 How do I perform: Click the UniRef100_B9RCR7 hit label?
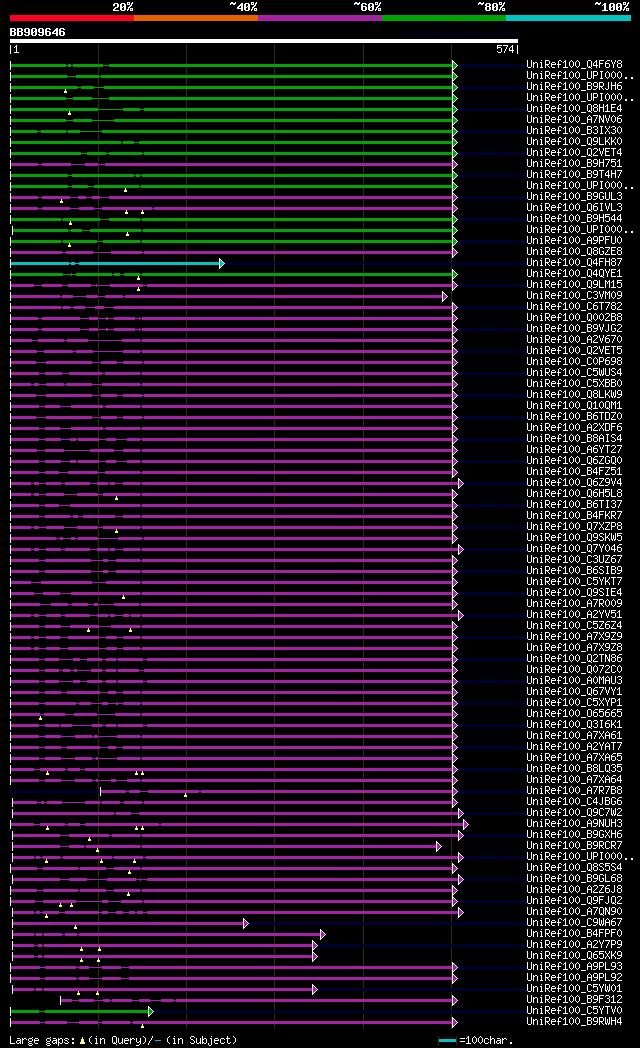pos(574,846)
